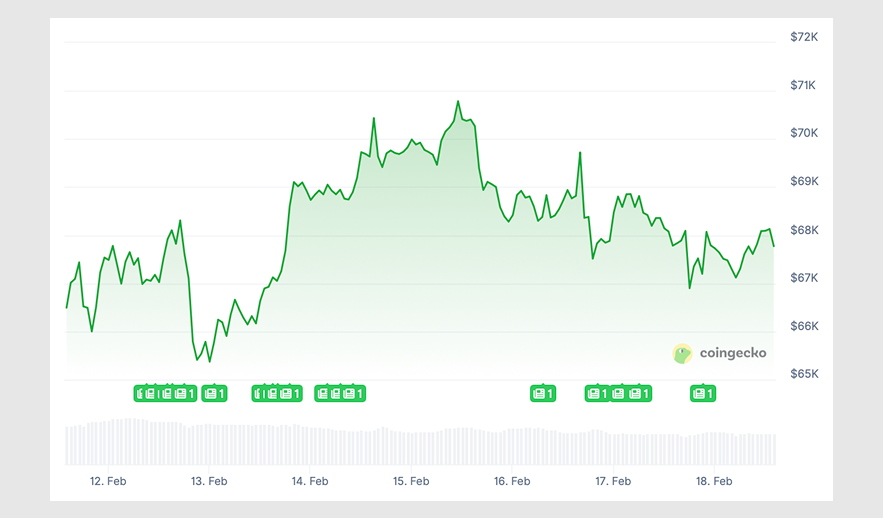The image size is (883, 518).
Task: Click the highest price peak on the chart
Action: point(458,101)
